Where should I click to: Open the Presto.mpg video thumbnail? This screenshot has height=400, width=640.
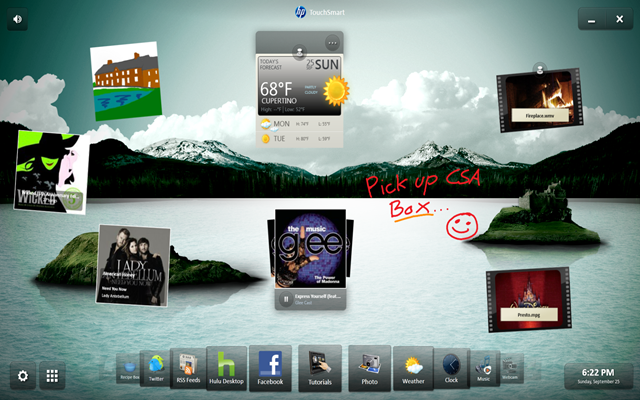[x=529, y=300]
